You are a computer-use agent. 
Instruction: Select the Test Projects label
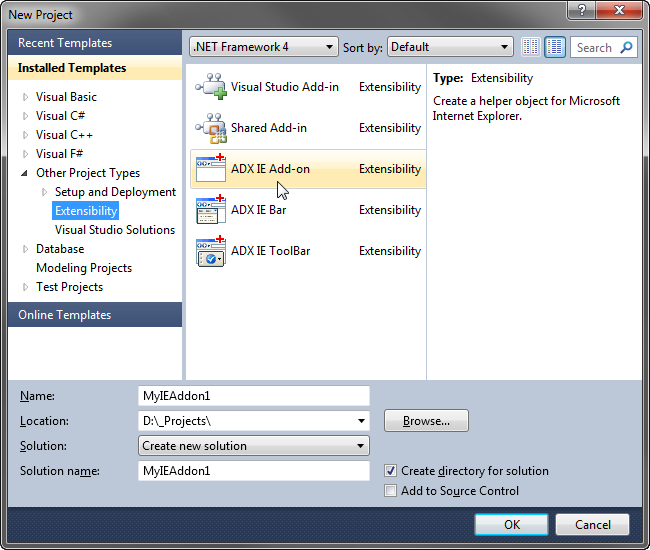coord(69,287)
